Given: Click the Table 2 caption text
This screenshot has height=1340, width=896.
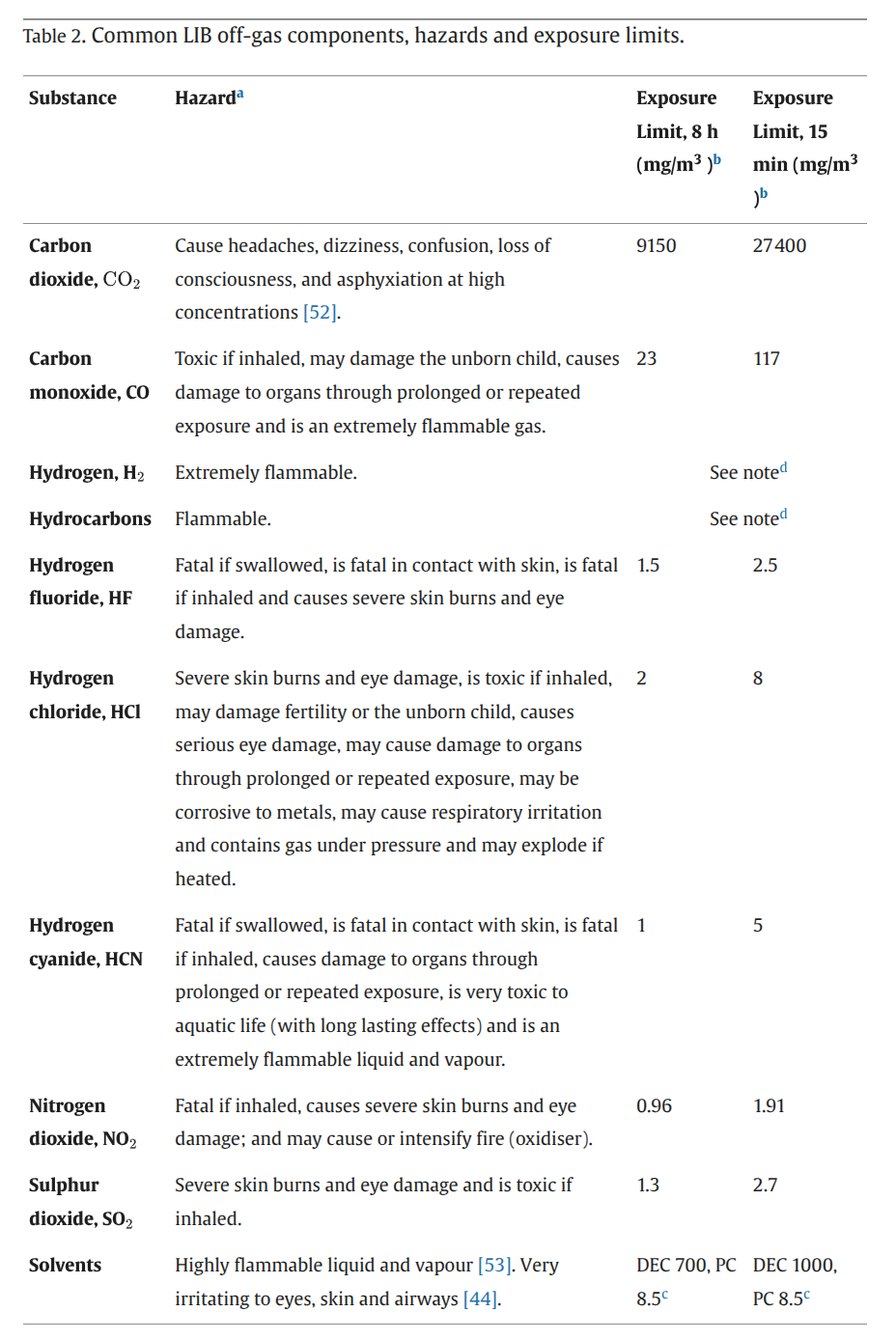Looking at the screenshot, I should tap(353, 36).
